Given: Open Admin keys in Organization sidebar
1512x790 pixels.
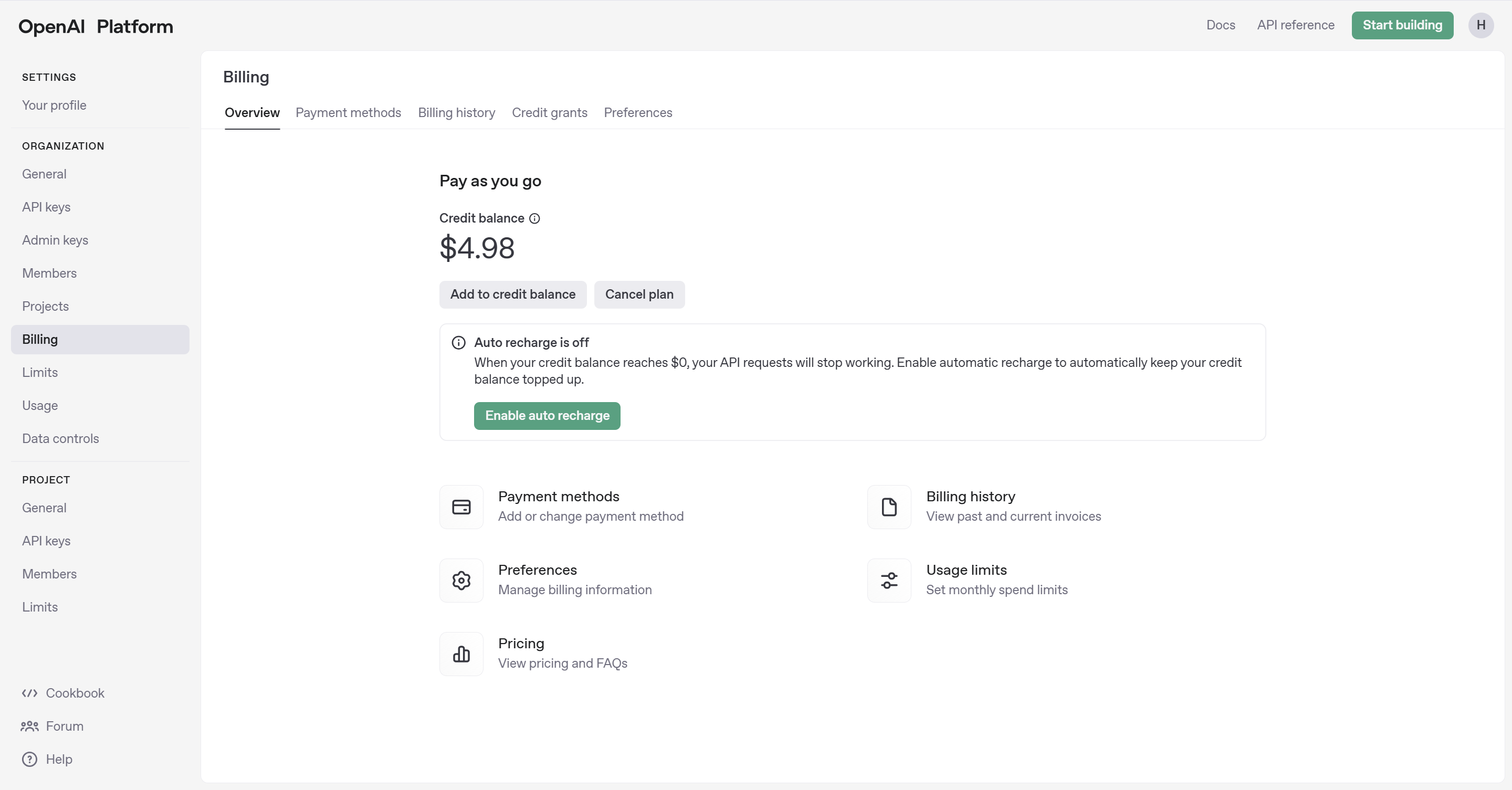Looking at the screenshot, I should [55, 240].
